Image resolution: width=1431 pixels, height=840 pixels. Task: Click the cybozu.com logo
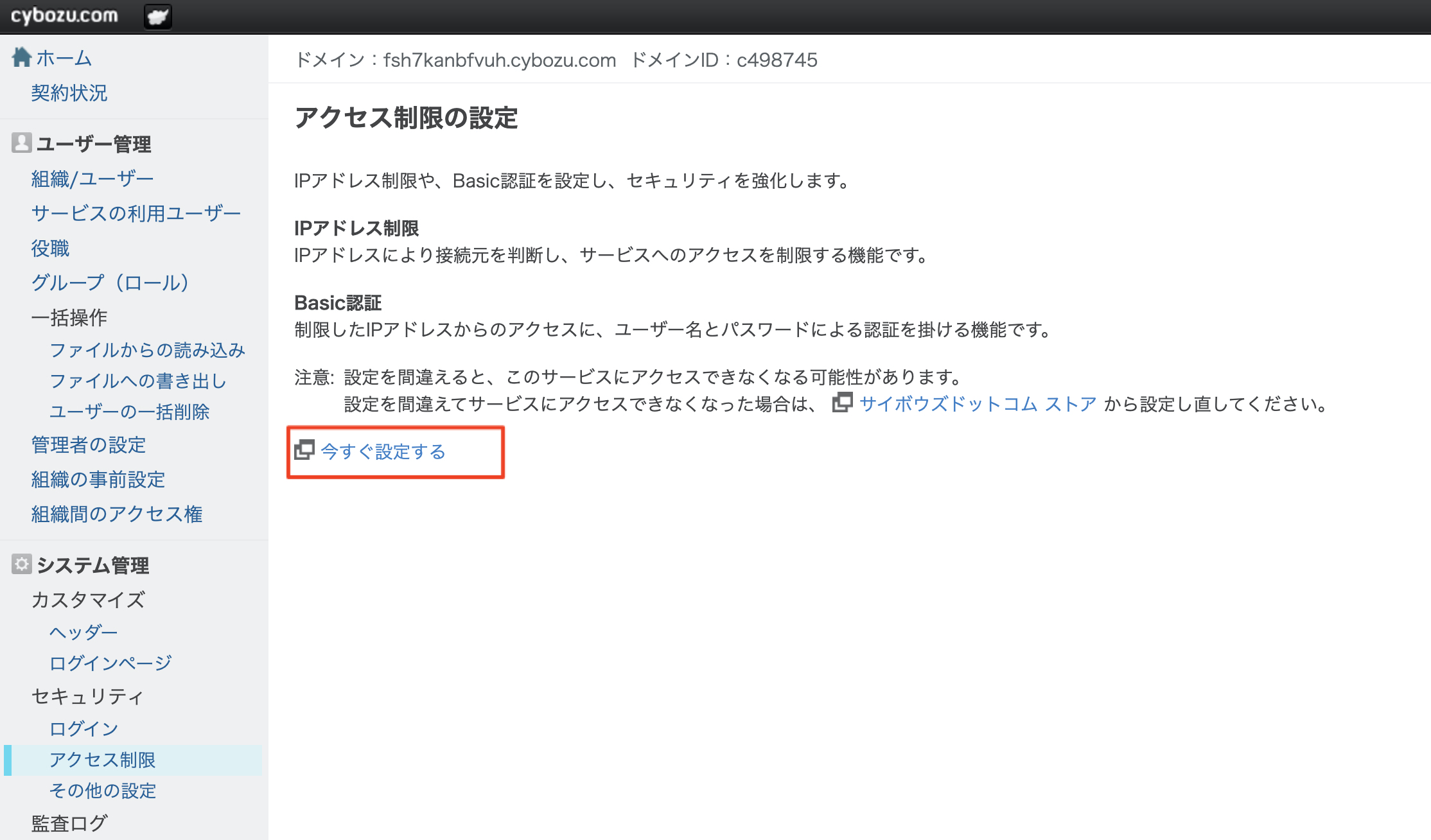click(x=64, y=15)
